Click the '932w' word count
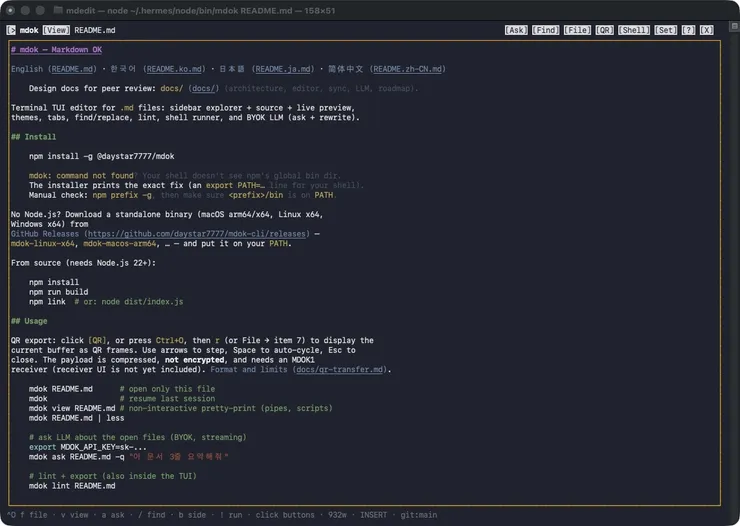740x526 pixels. tap(337, 515)
